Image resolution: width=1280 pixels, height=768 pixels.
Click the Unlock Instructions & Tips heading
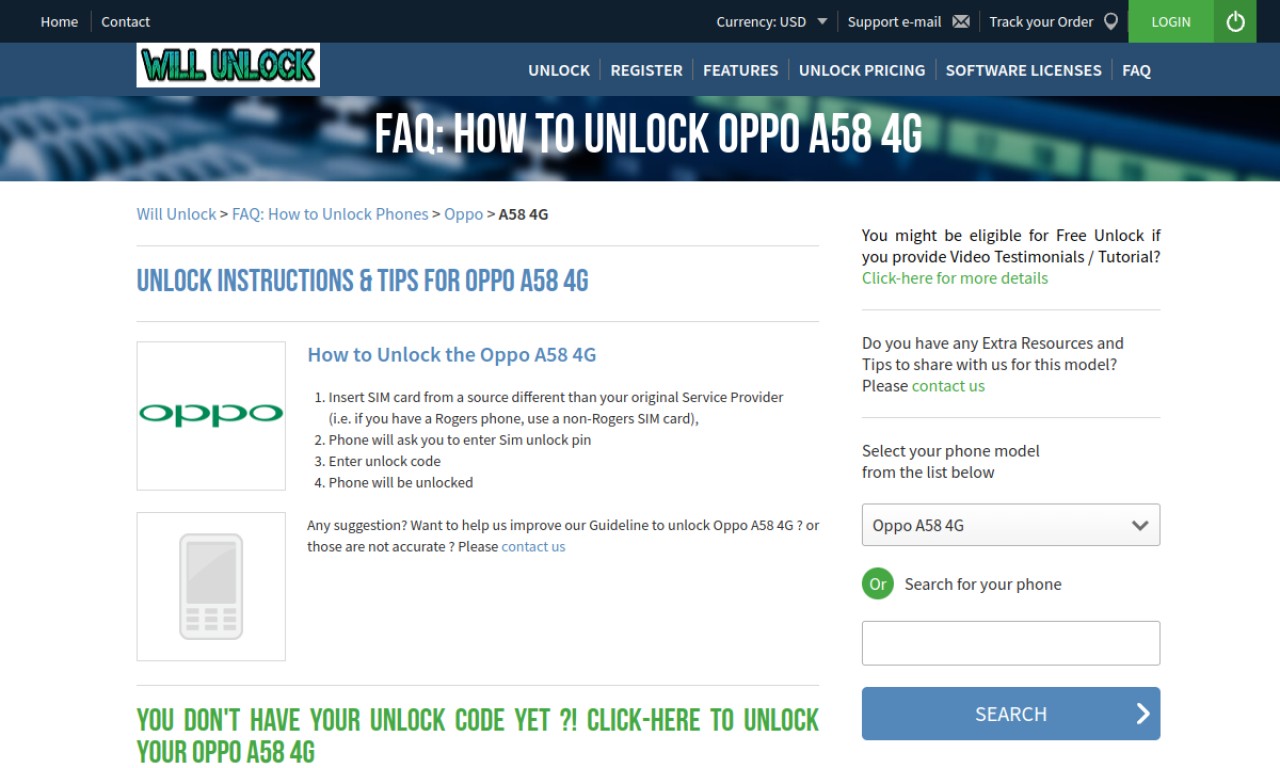(363, 281)
